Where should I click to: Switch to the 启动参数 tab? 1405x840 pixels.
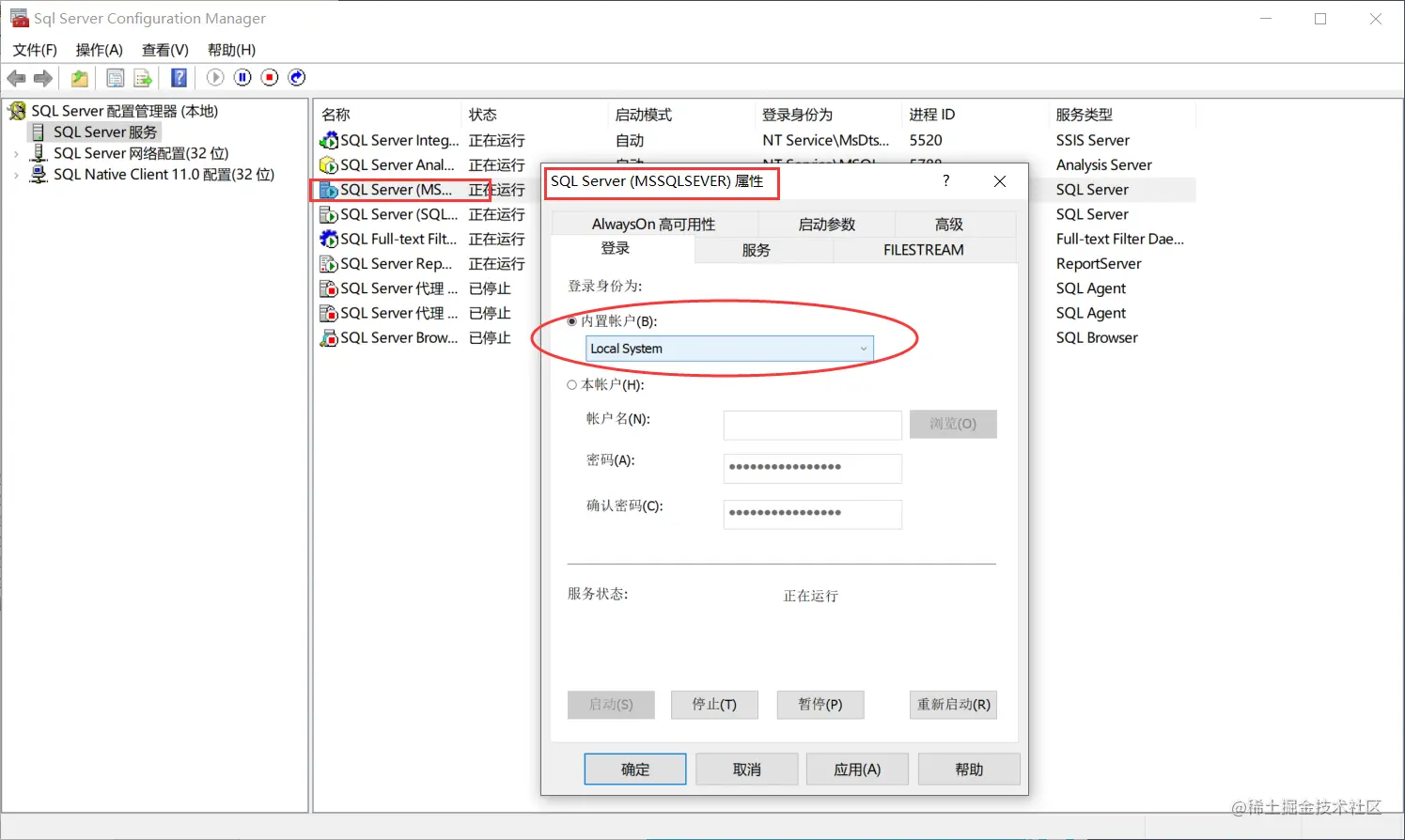[827, 225]
